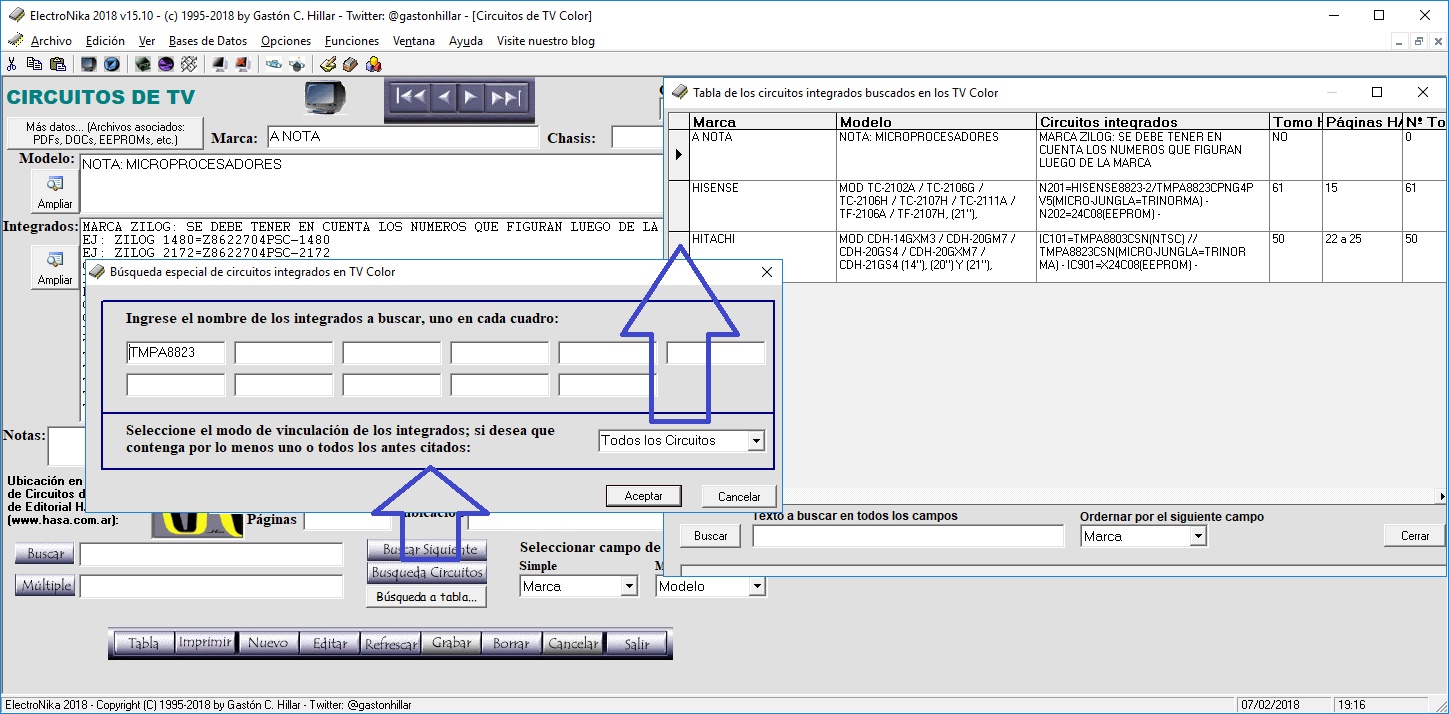The width and height of the screenshot is (1449, 714).
Task: Click the Refrescar button
Action: click(391, 644)
